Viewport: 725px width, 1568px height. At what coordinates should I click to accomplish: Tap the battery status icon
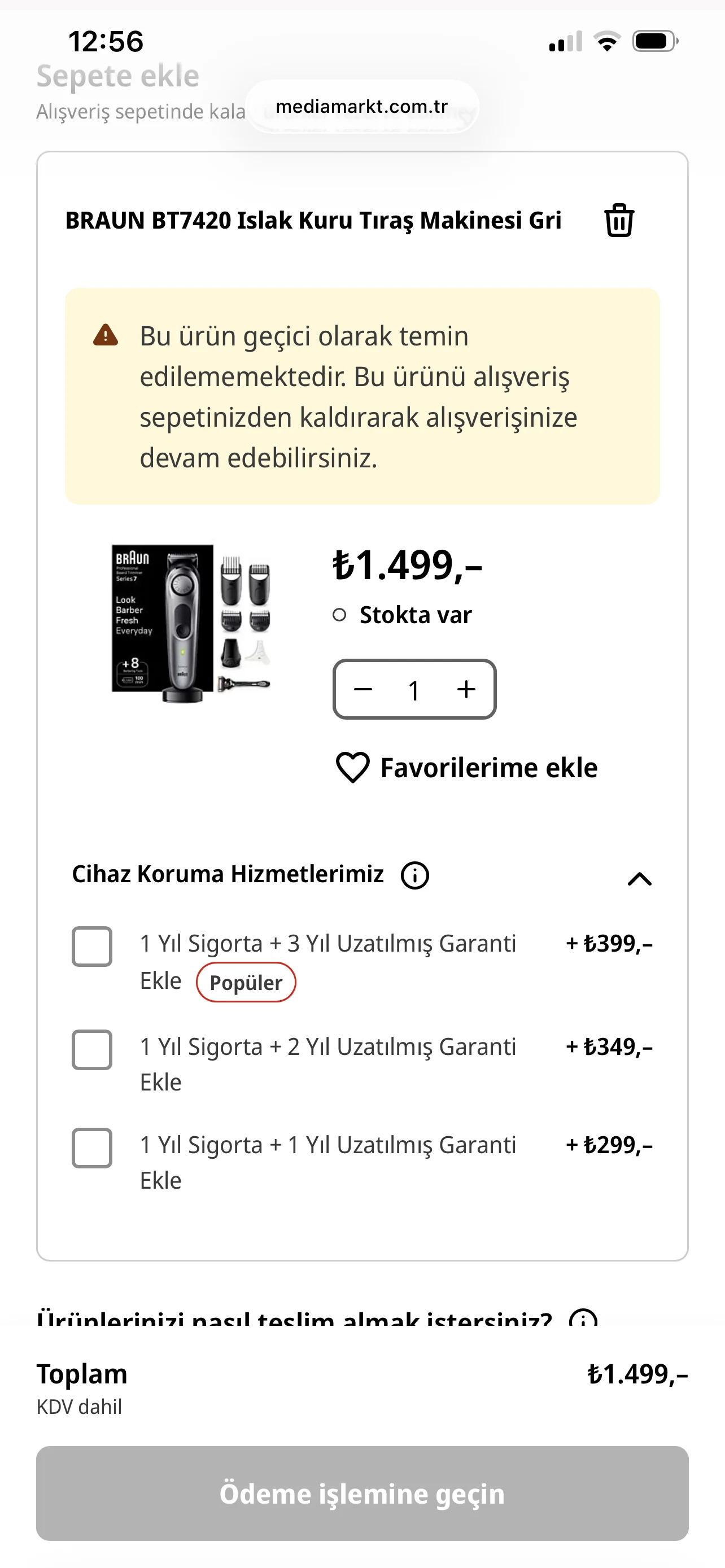click(654, 41)
